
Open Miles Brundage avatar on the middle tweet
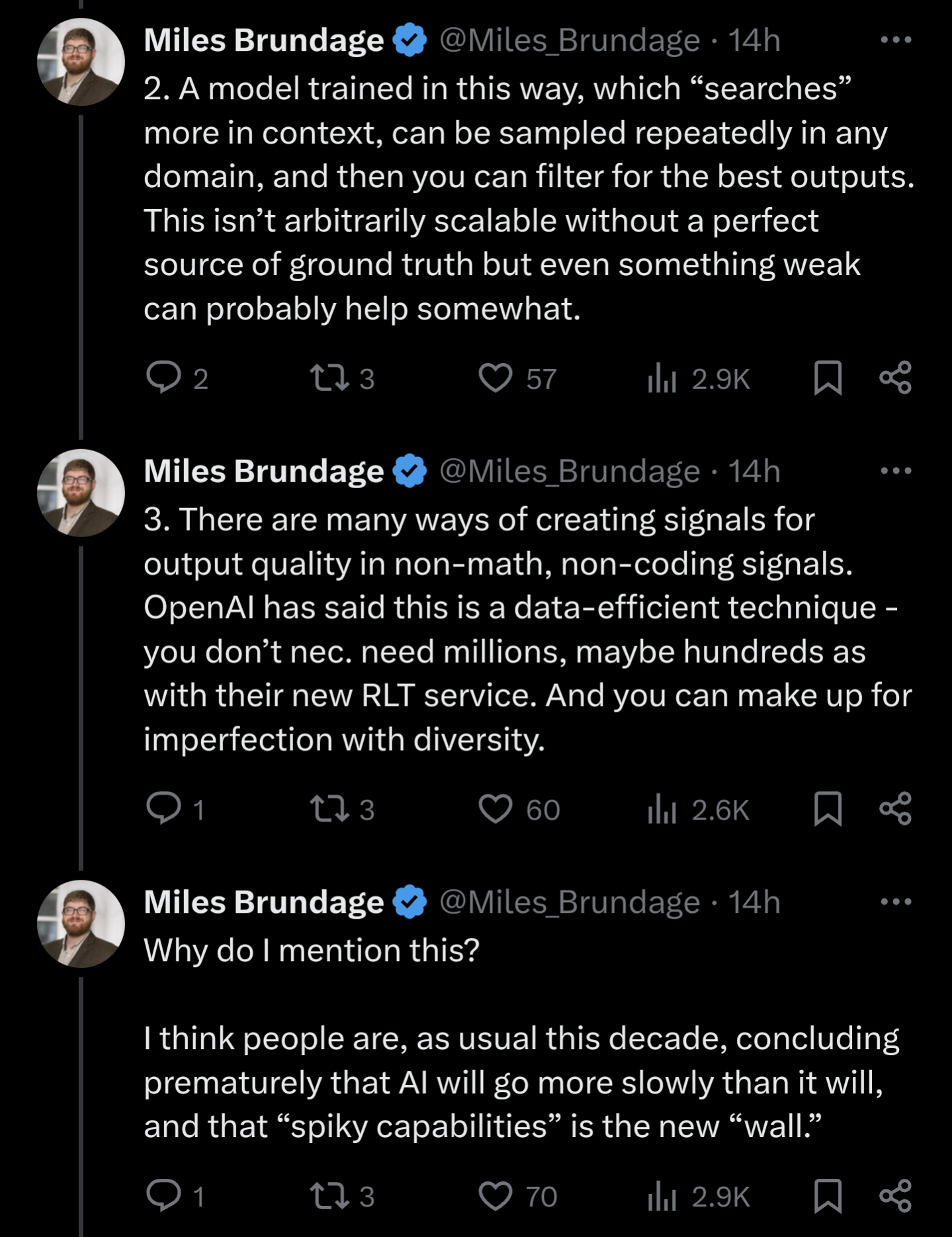tap(81, 493)
